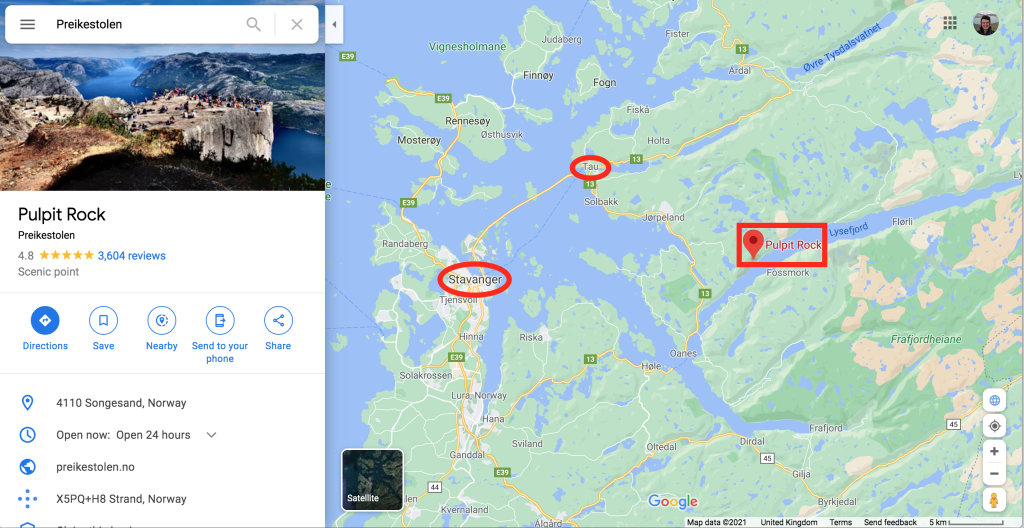Expand the opening hours dropdown

[x=211, y=435]
